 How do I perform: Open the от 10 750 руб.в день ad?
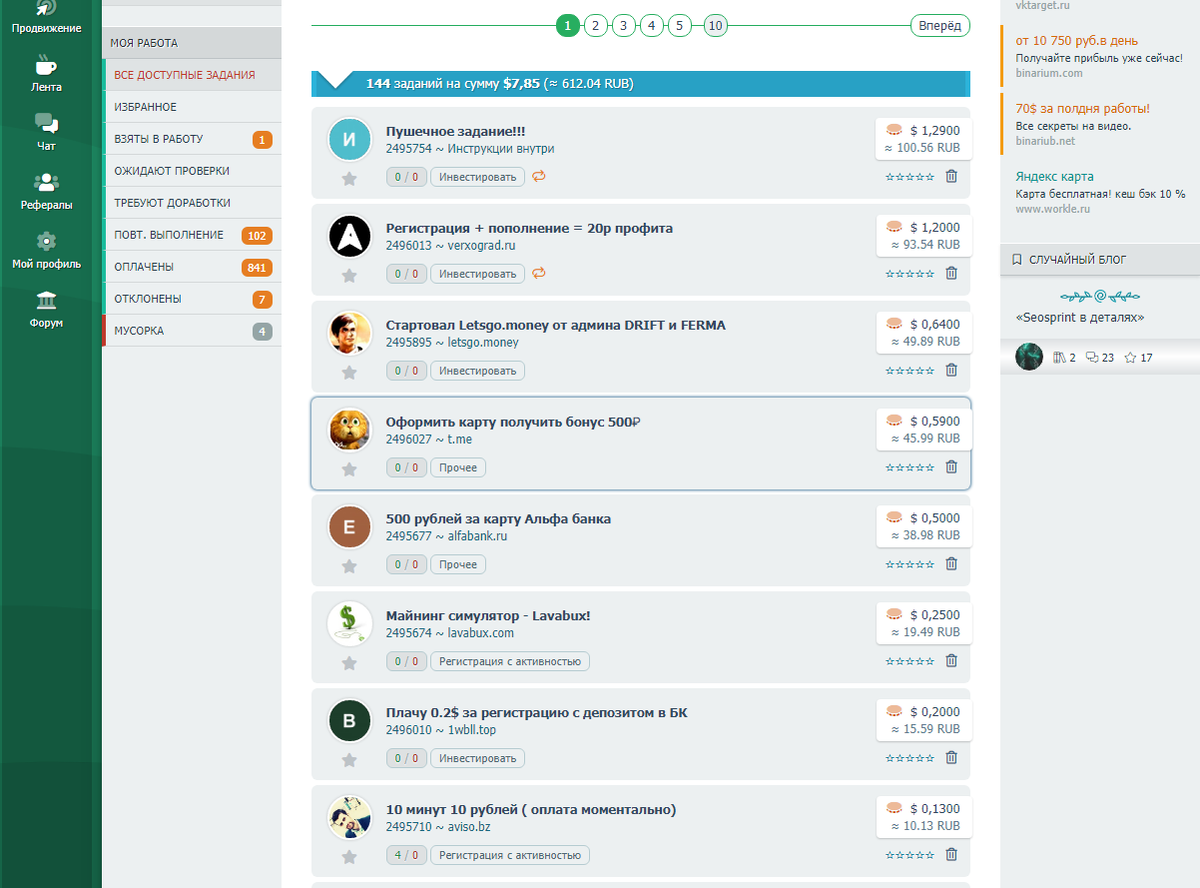pos(1076,41)
